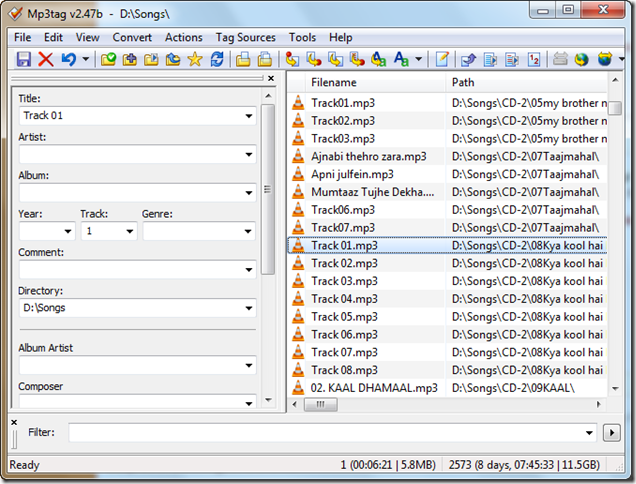Click the freedb globe with yellow arrow icon
Screen dimensions: 636x484
[x=581, y=59]
